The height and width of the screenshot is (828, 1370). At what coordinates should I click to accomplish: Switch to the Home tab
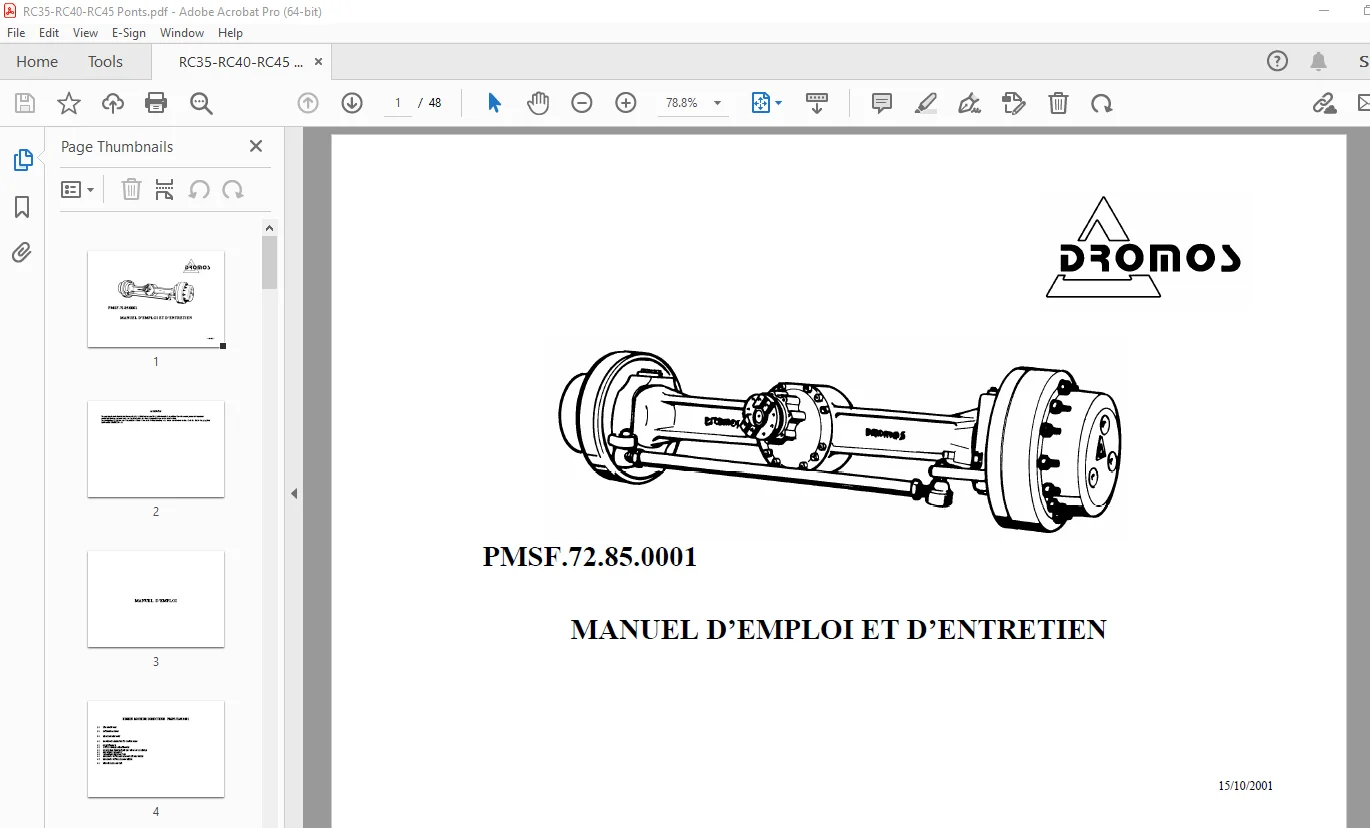pos(37,62)
